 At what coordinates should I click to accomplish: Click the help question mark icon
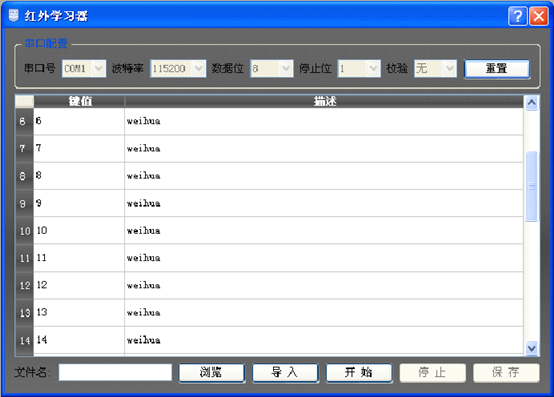(x=518, y=16)
